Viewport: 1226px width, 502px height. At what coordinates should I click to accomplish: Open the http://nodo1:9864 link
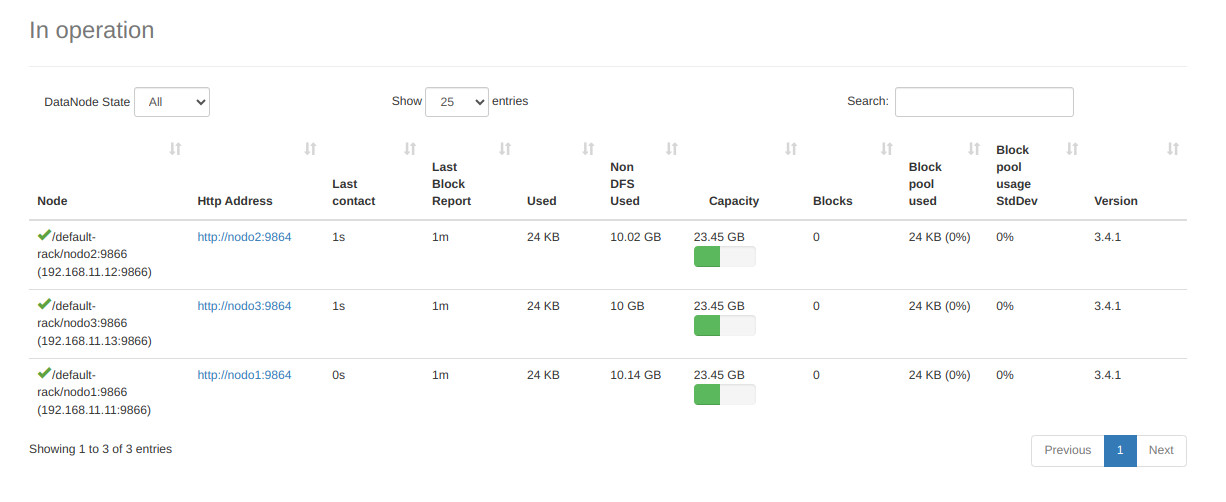click(244, 375)
